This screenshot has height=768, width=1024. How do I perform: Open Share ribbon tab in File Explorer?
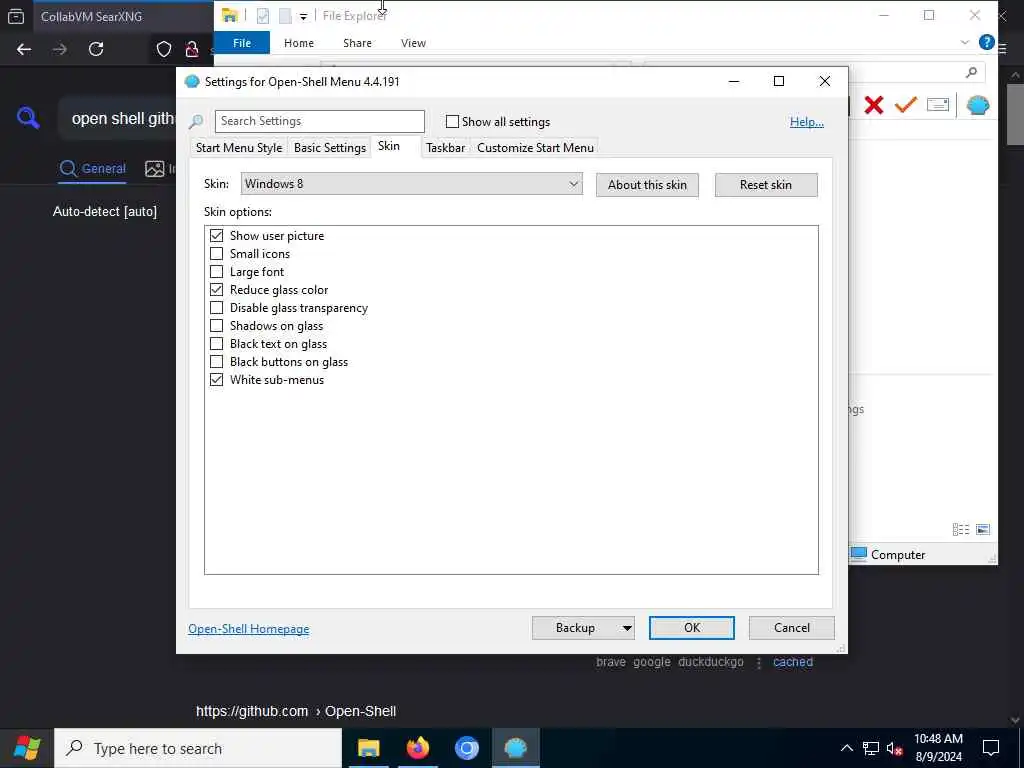(357, 43)
